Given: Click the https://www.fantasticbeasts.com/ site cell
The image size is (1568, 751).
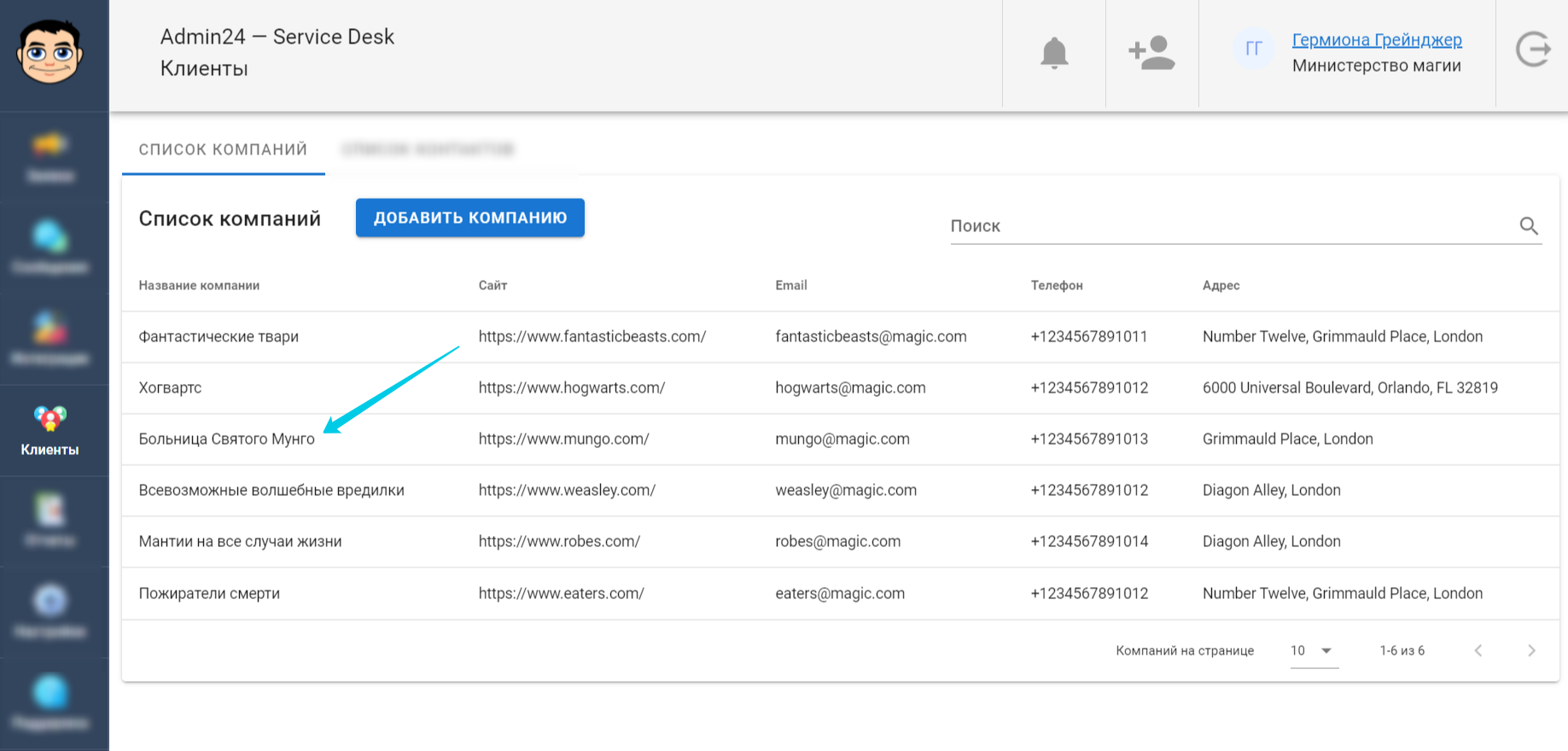Looking at the screenshot, I should [592, 337].
